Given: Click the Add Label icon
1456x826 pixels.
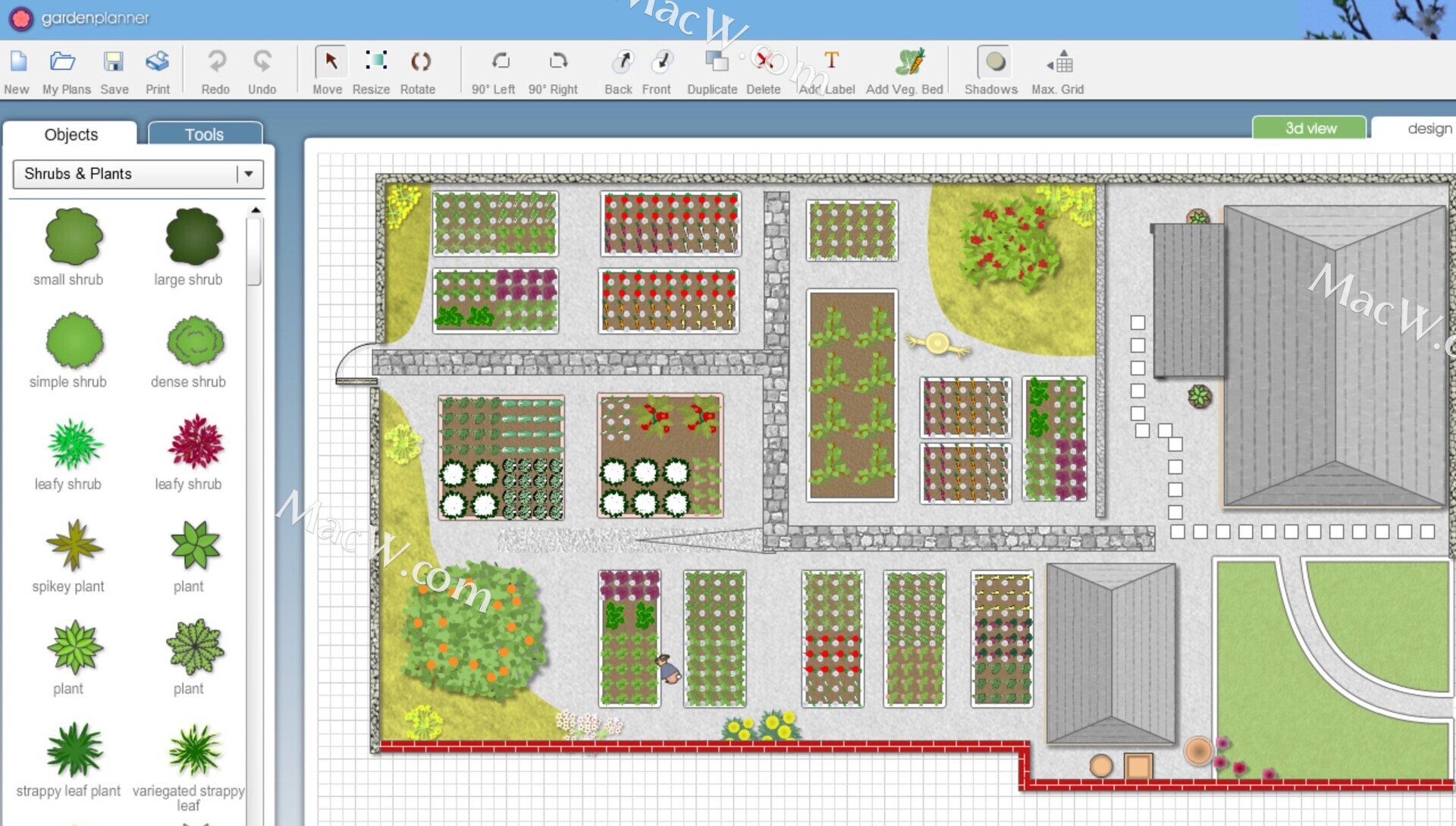Looking at the screenshot, I should (x=831, y=62).
